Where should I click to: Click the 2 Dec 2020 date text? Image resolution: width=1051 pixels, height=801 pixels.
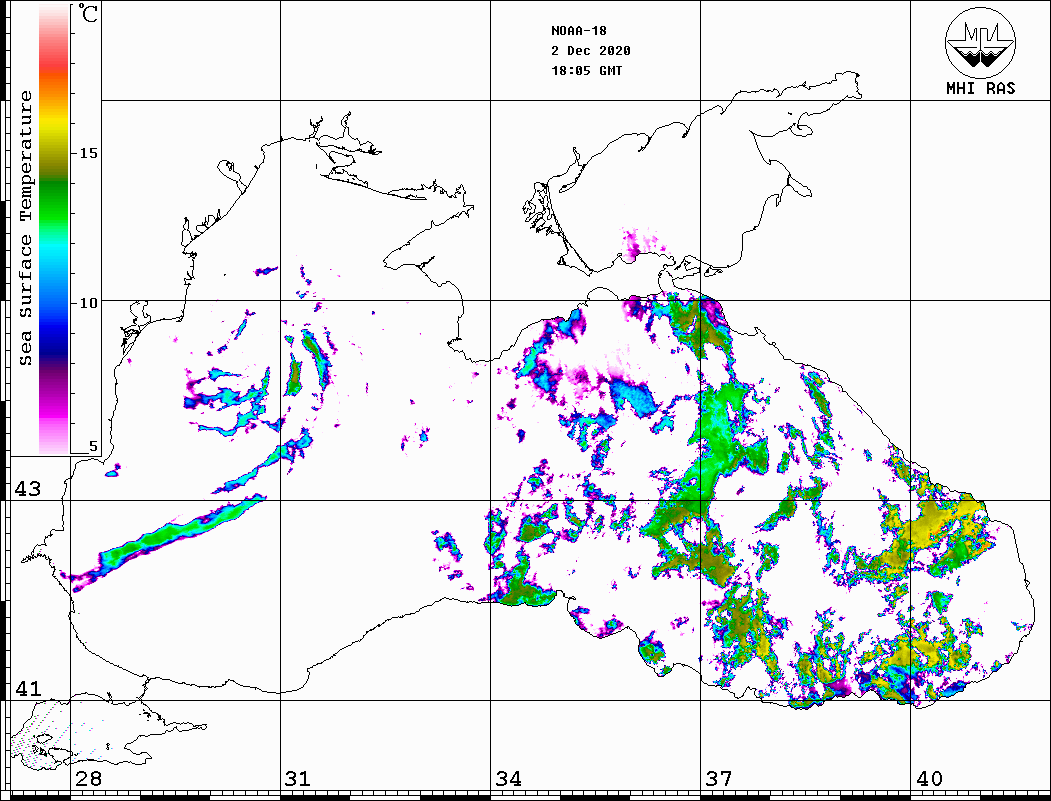pos(590,51)
